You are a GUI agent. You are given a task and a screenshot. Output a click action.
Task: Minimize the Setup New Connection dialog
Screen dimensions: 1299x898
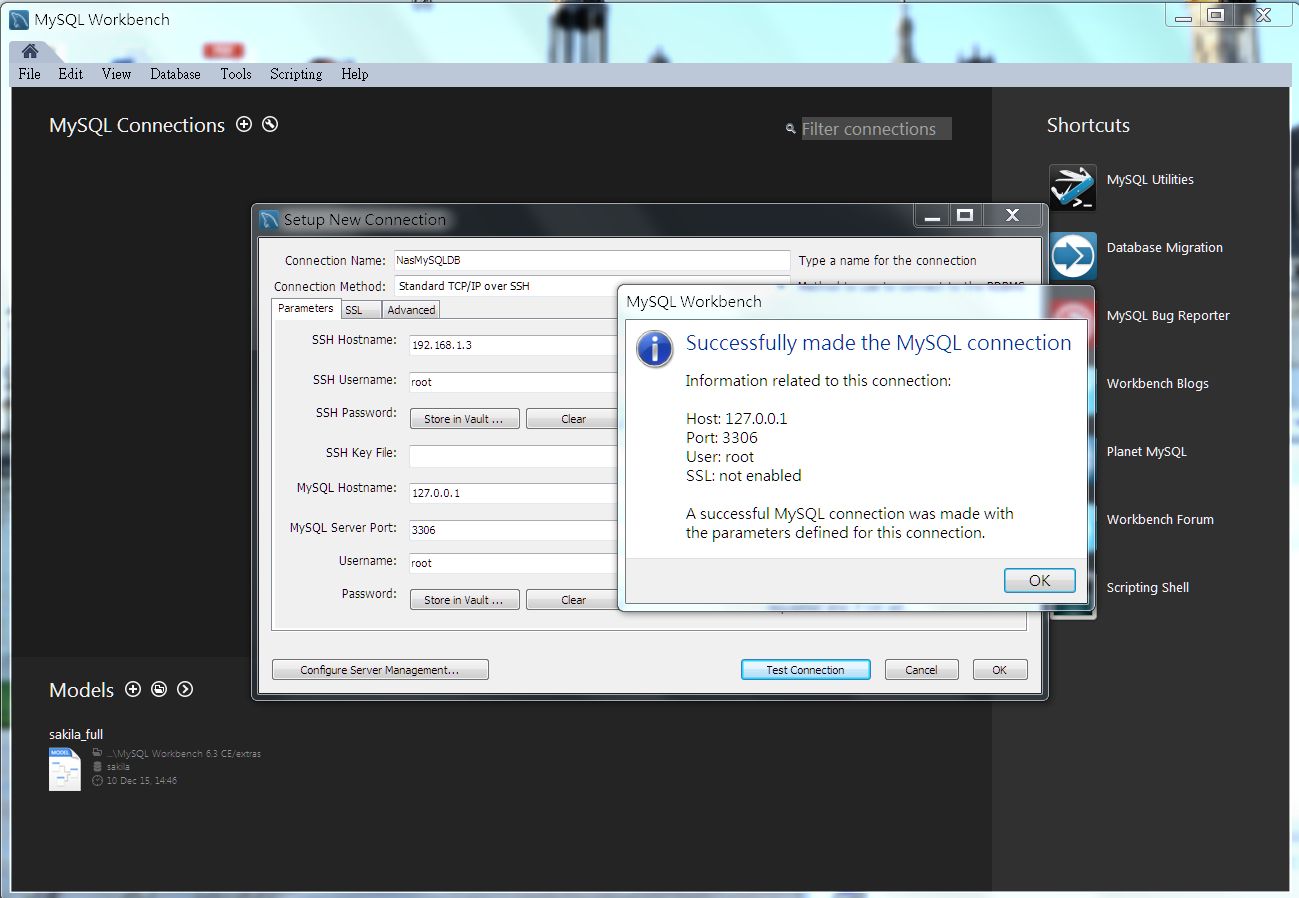pyautogui.click(x=932, y=215)
